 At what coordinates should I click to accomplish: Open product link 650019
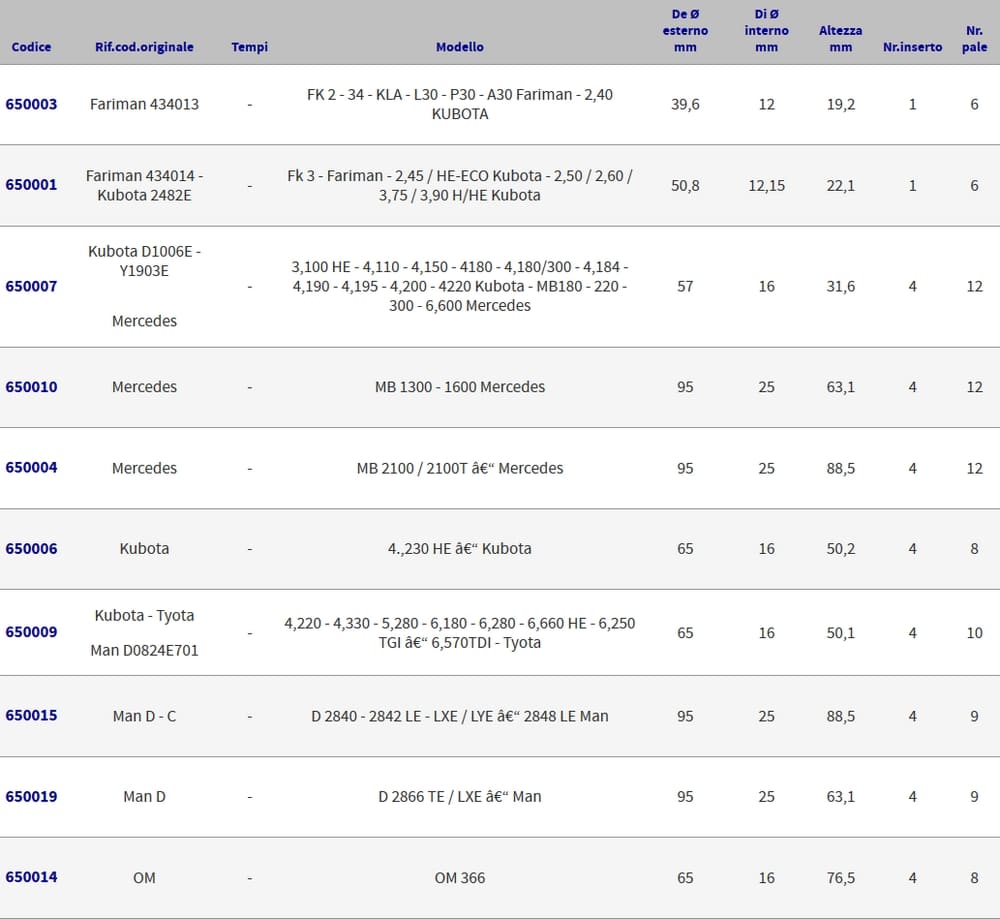(32, 796)
